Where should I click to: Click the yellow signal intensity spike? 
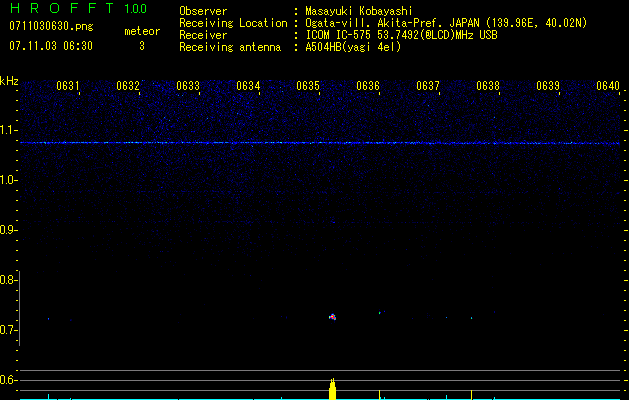coord(333,389)
